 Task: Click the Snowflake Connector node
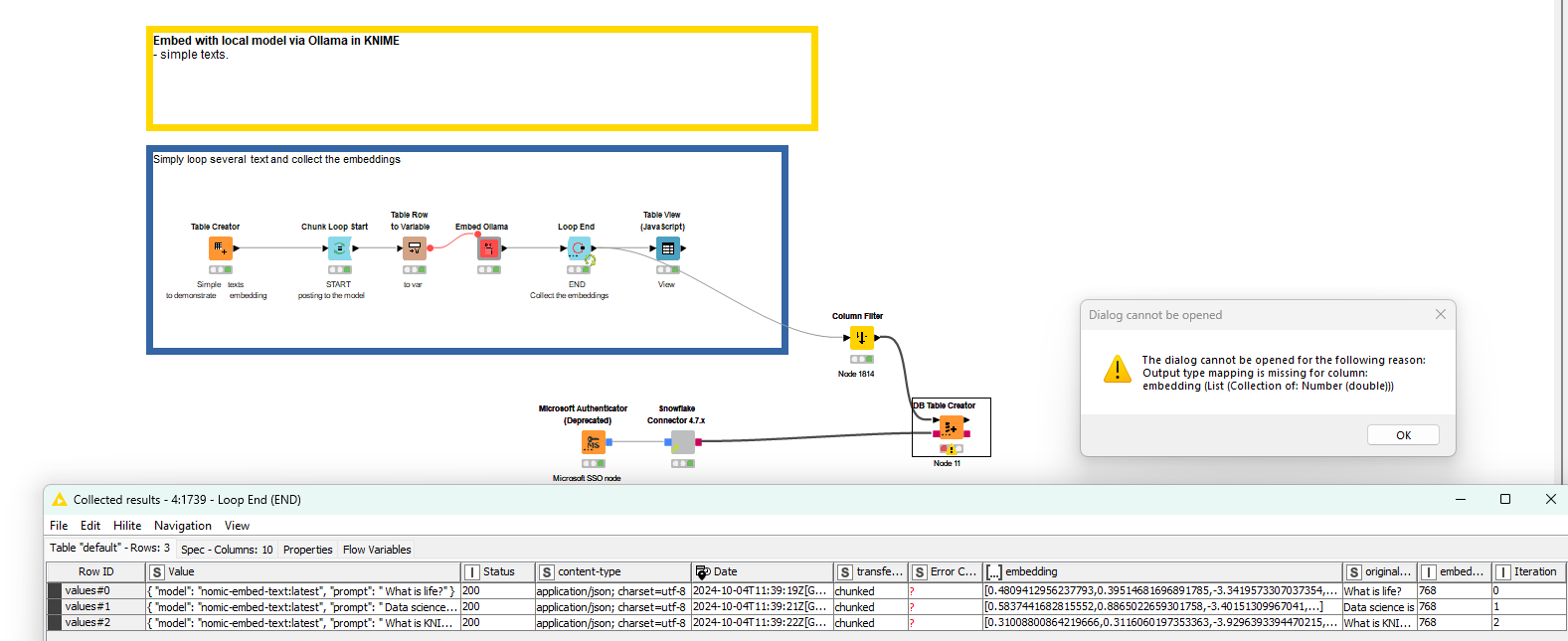682,442
